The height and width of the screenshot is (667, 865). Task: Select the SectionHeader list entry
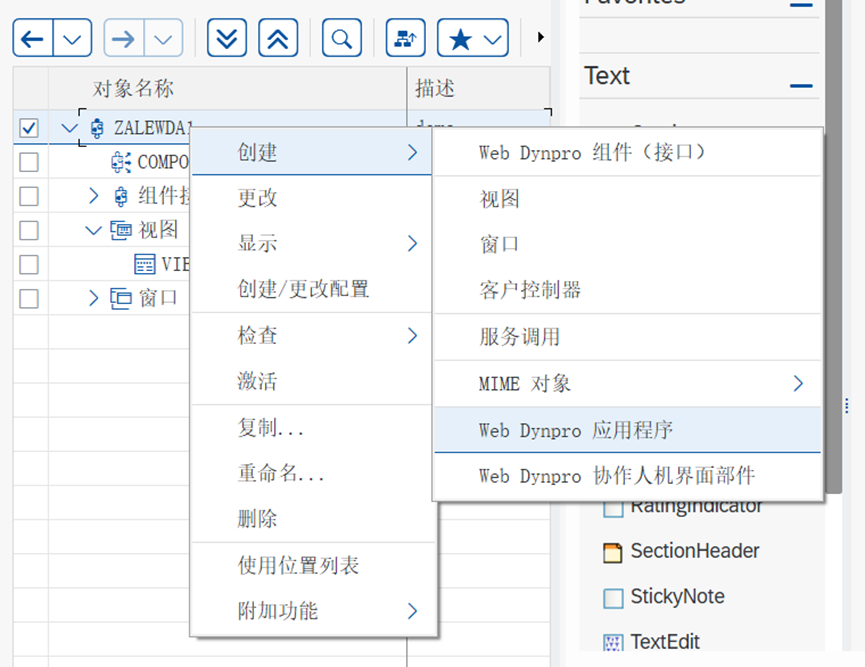click(695, 551)
